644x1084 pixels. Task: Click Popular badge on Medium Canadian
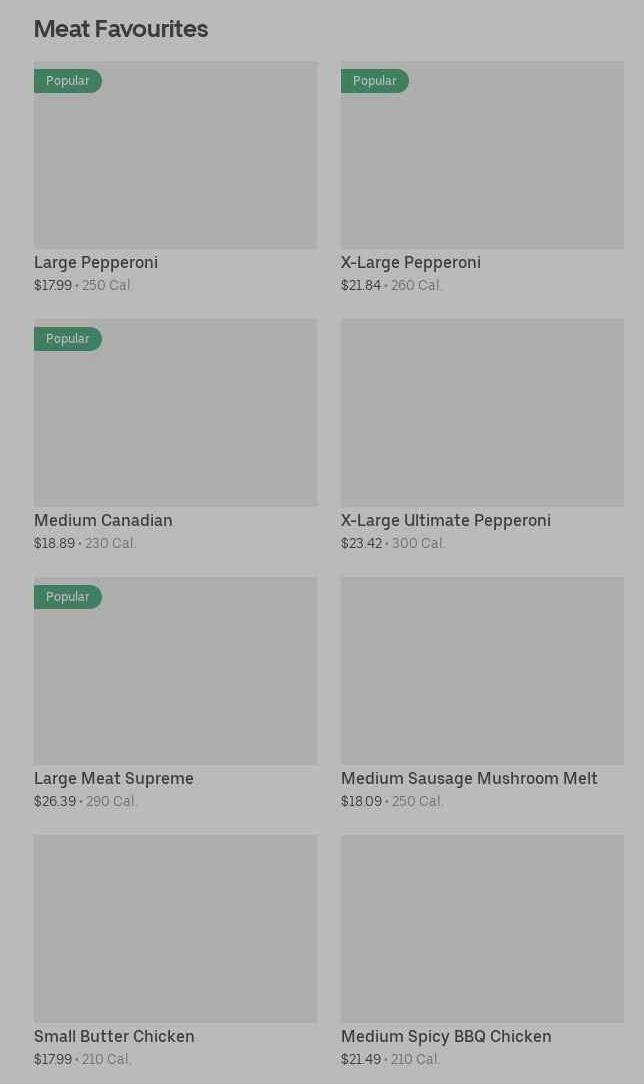[x=68, y=339]
